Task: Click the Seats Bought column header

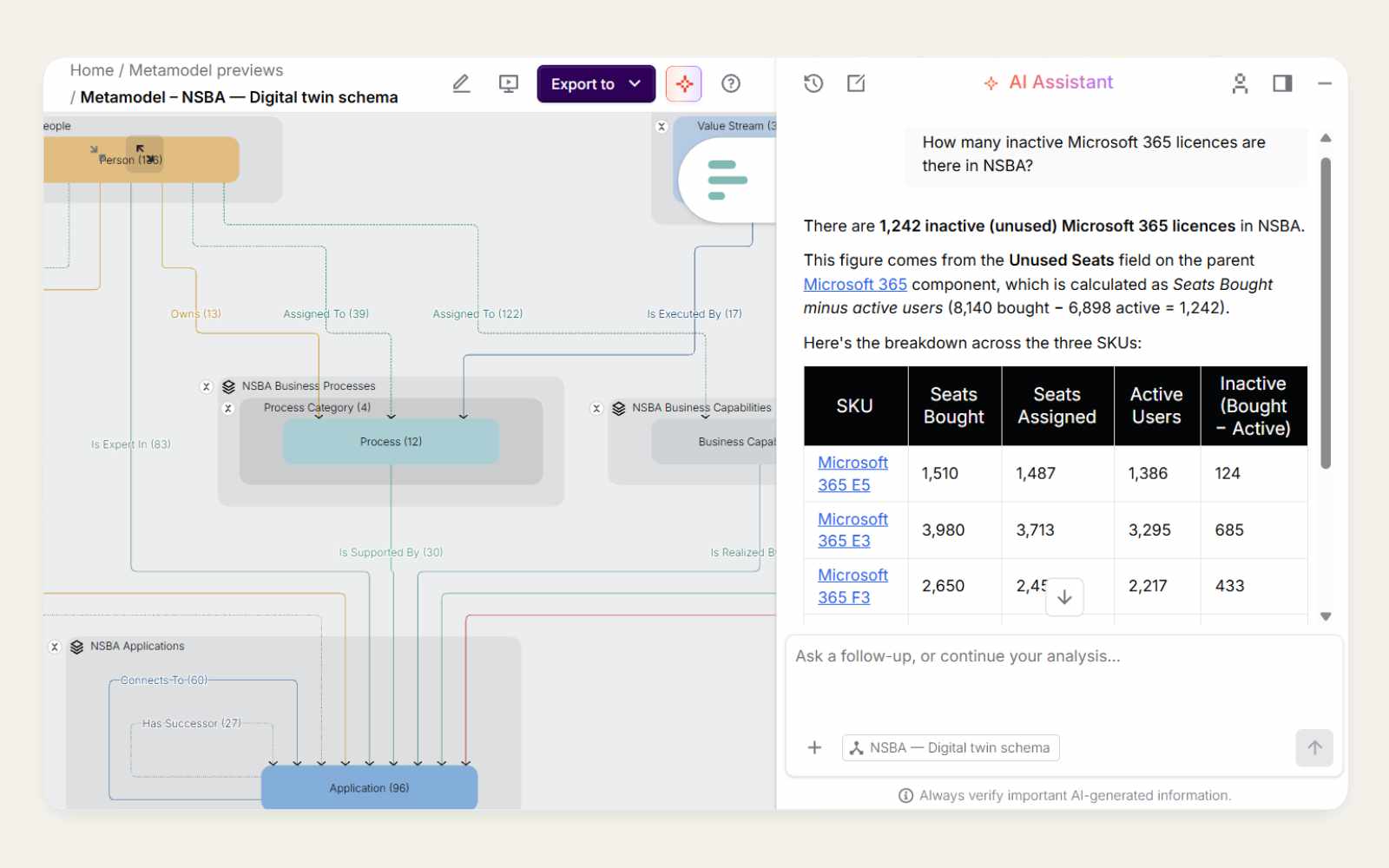Action: (954, 406)
